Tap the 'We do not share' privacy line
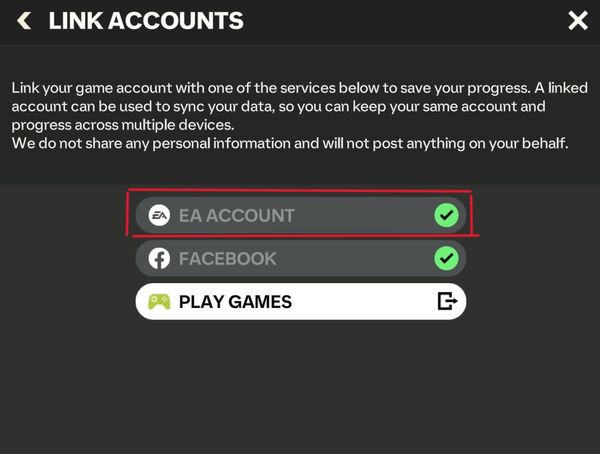This screenshot has height=454, width=600. click(x=290, y=144)
